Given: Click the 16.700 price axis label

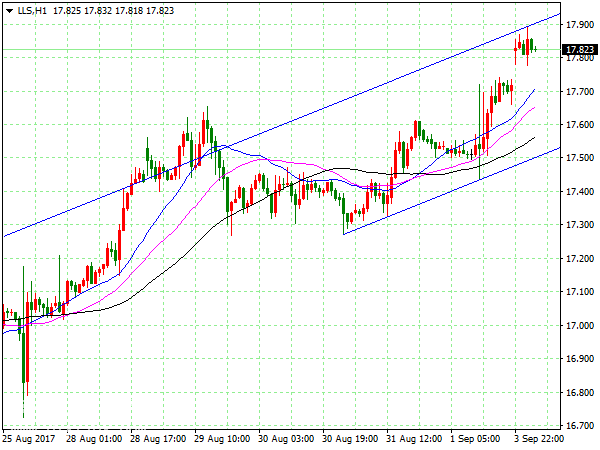Looking at the screenshot, I should pos(580,426).
